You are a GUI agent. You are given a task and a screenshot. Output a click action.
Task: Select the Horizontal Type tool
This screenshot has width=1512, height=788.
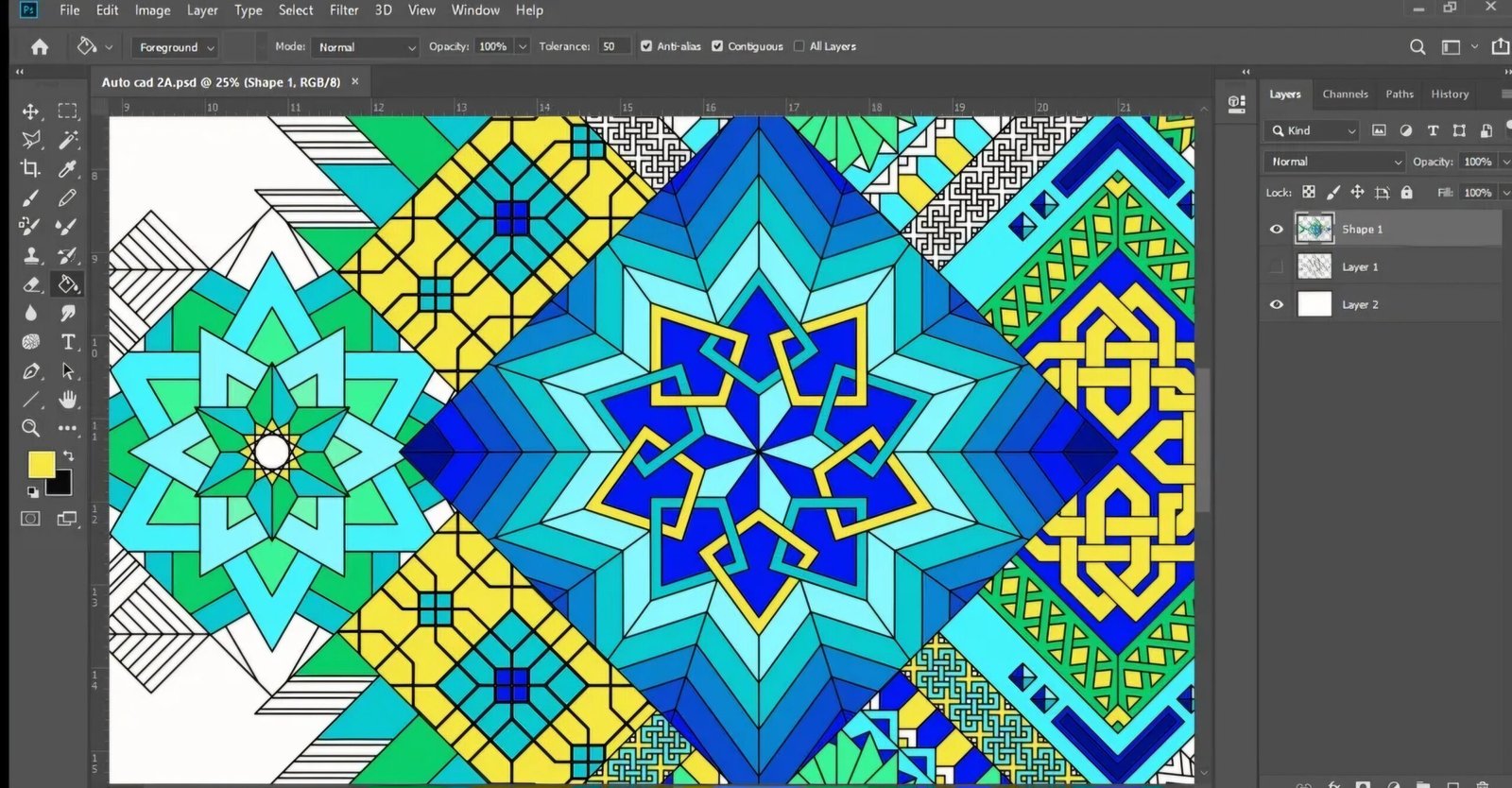pyautogui.click(x=67, y=342)
